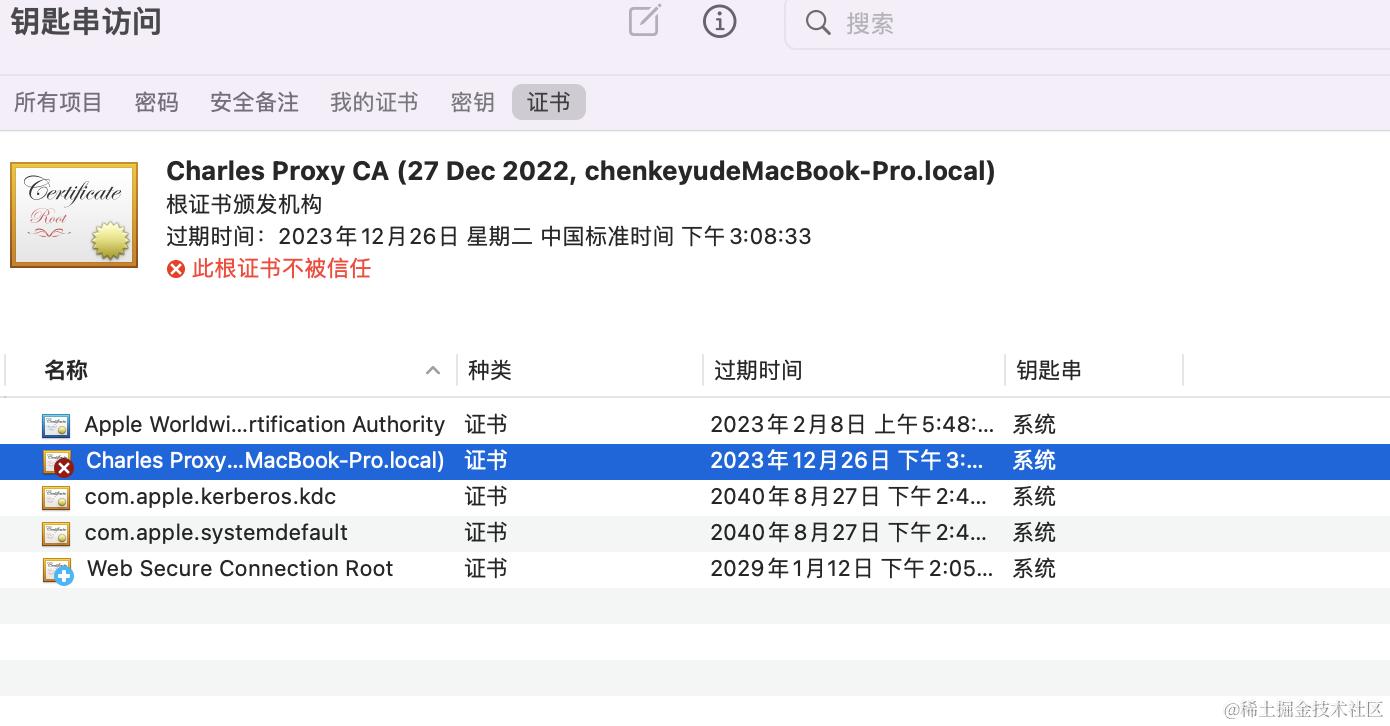
Task: Click 证书 type cell in Web Secure row
Action: 486,568
